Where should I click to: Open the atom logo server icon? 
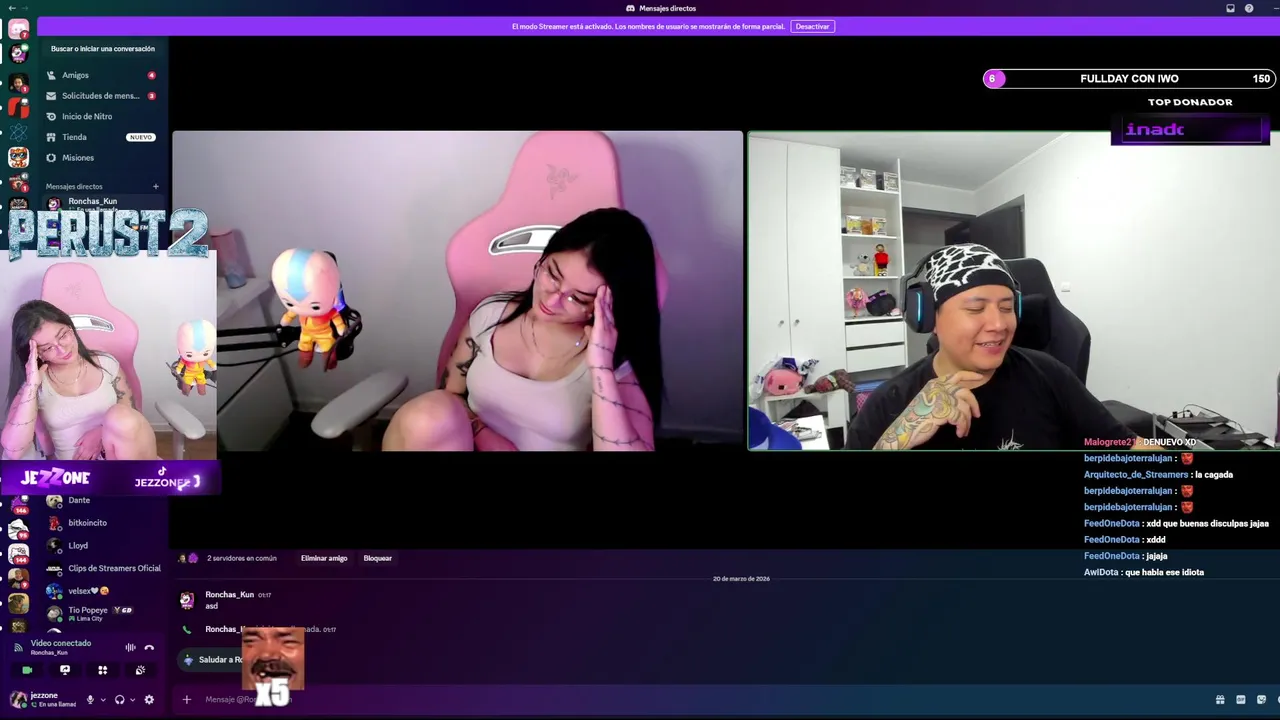18,132
